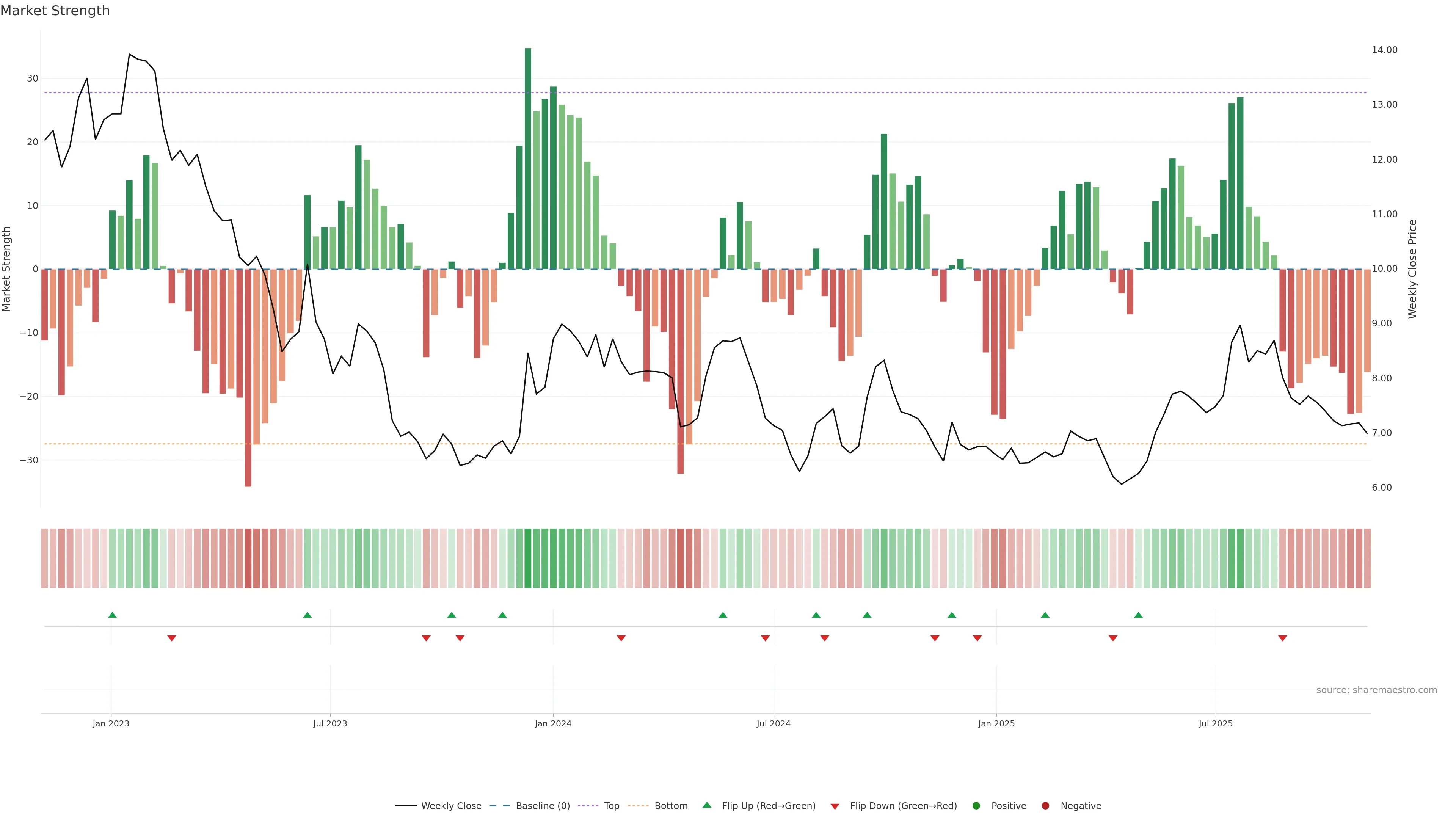Click the last red flip-down marker after Jul 2025

point(1282,638)
